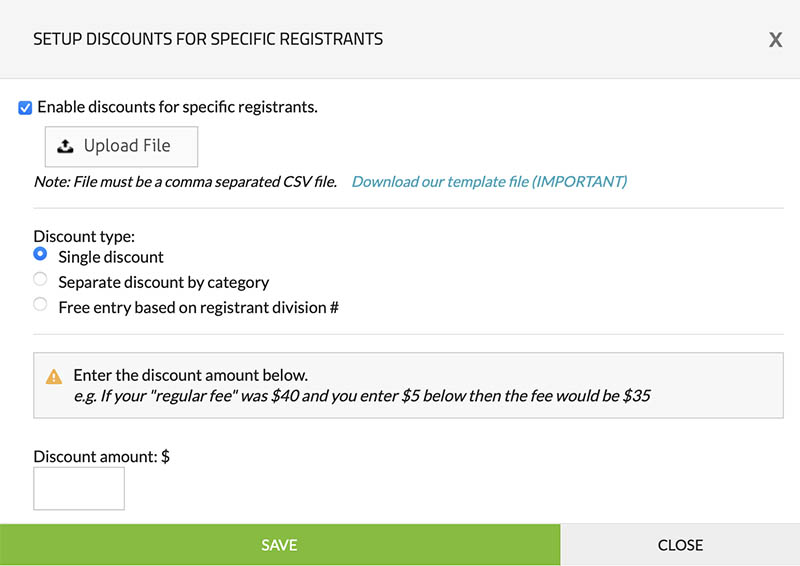
Task: Click the orange warning triangle icon
Action: click(53, 377)
